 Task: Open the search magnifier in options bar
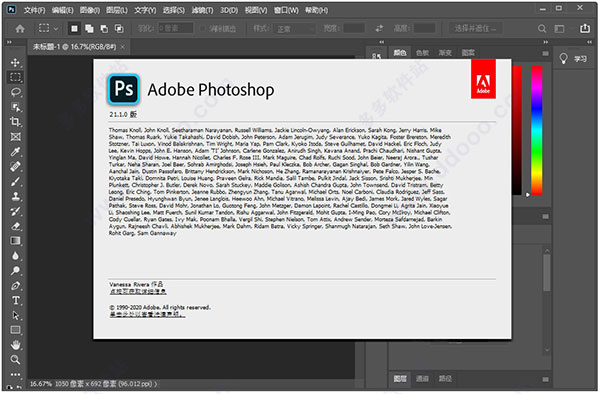point(542,29)
